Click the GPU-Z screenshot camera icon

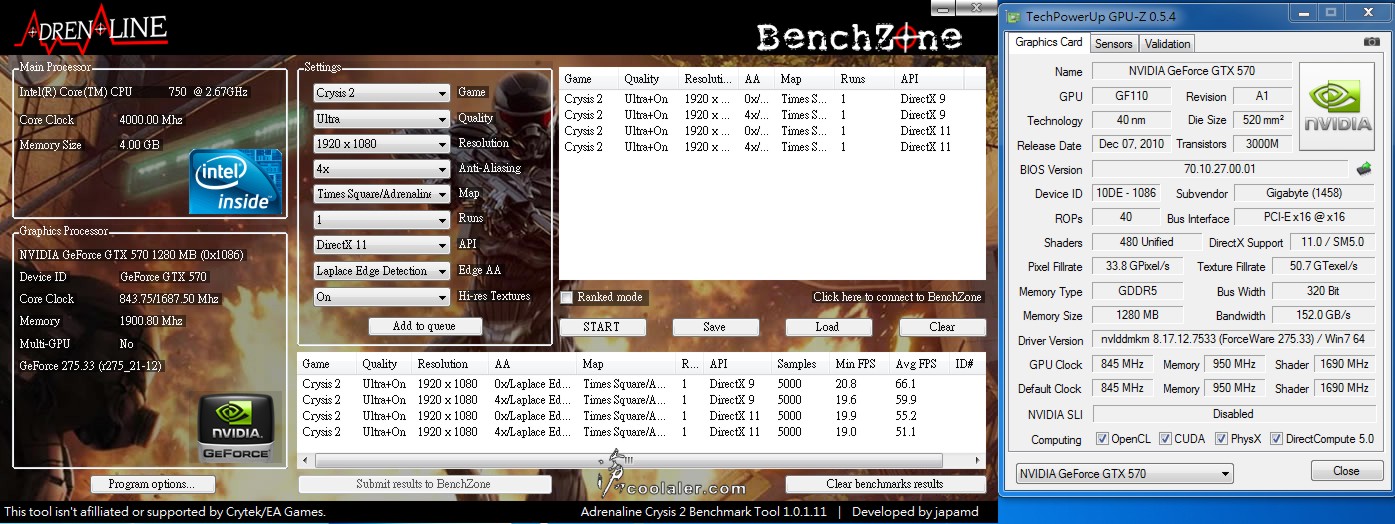(x=1372, y=42)
